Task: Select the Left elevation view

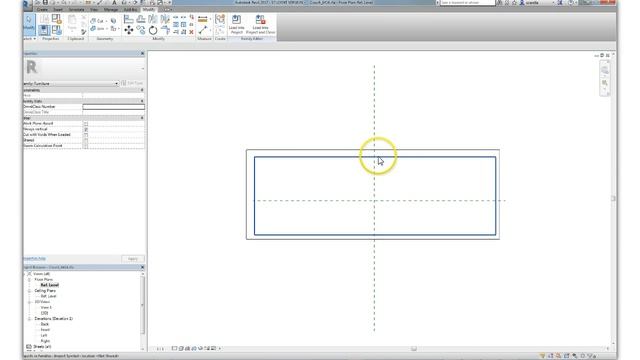Action: [x=44, y=335]
